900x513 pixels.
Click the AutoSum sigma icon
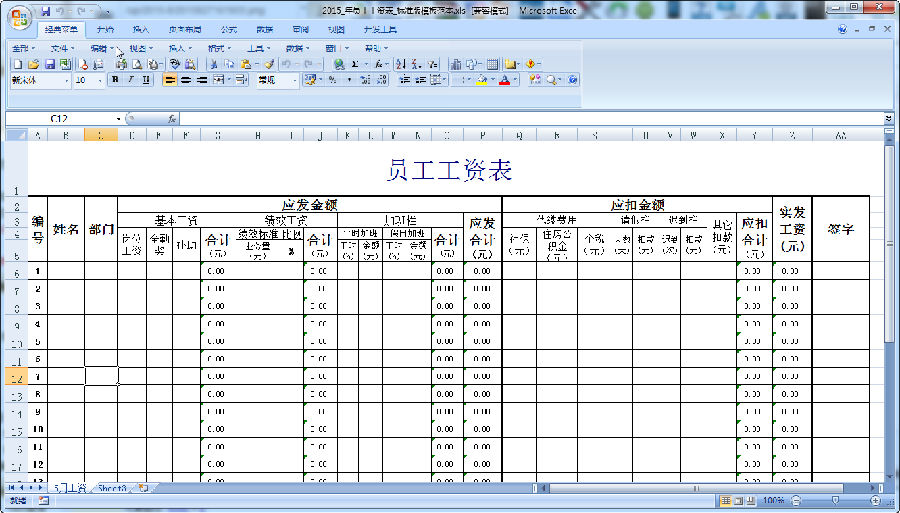point(355,64)
